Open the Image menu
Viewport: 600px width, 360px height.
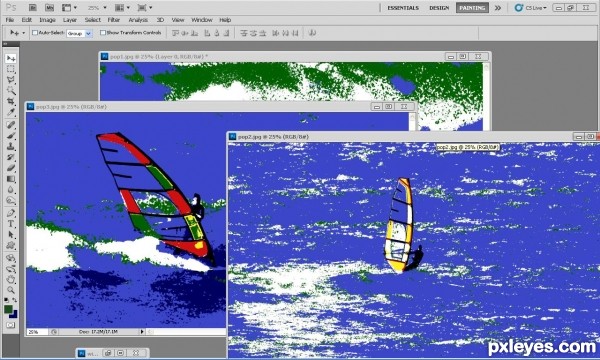47,20
